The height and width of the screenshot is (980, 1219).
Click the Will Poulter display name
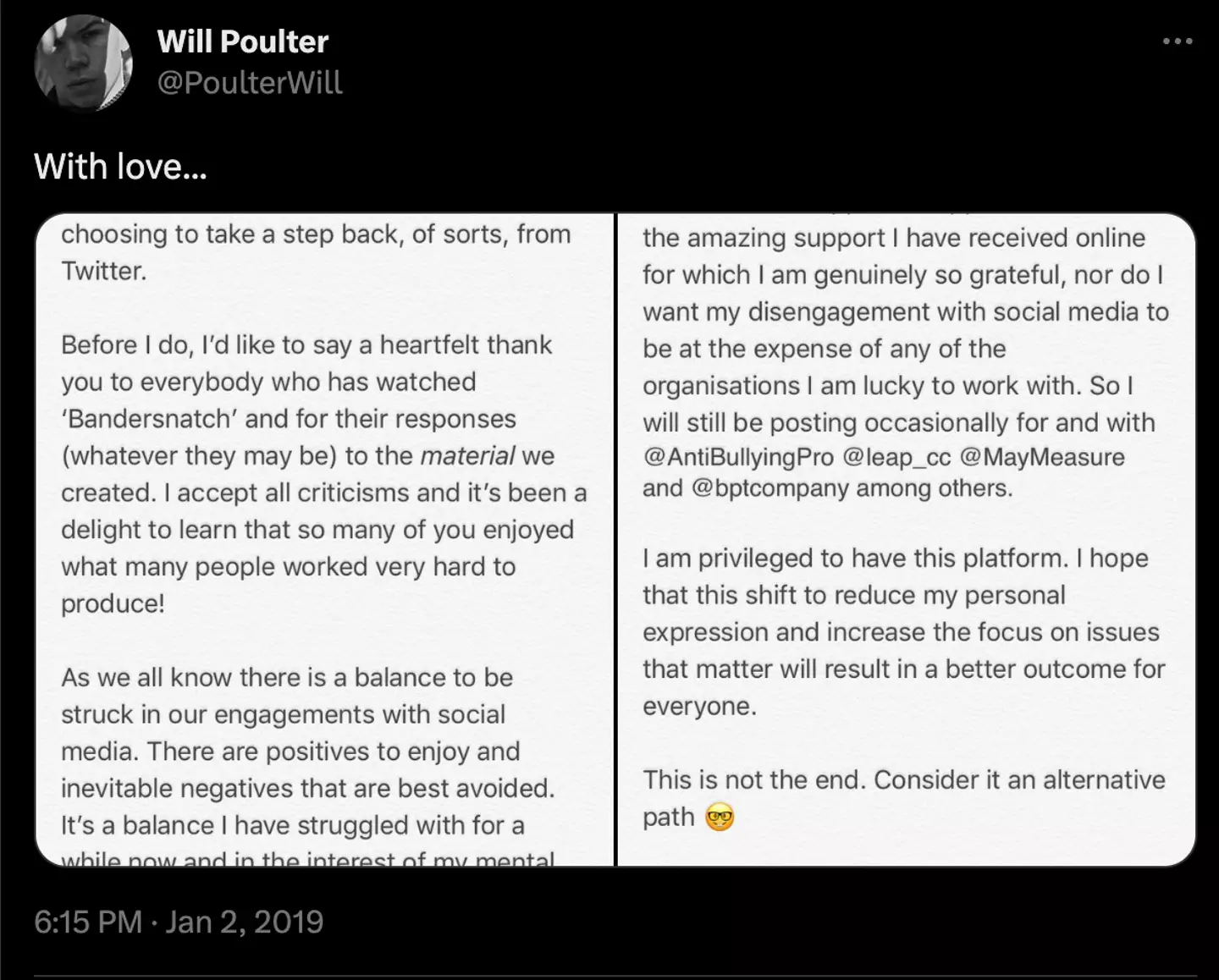click(243, 41)
